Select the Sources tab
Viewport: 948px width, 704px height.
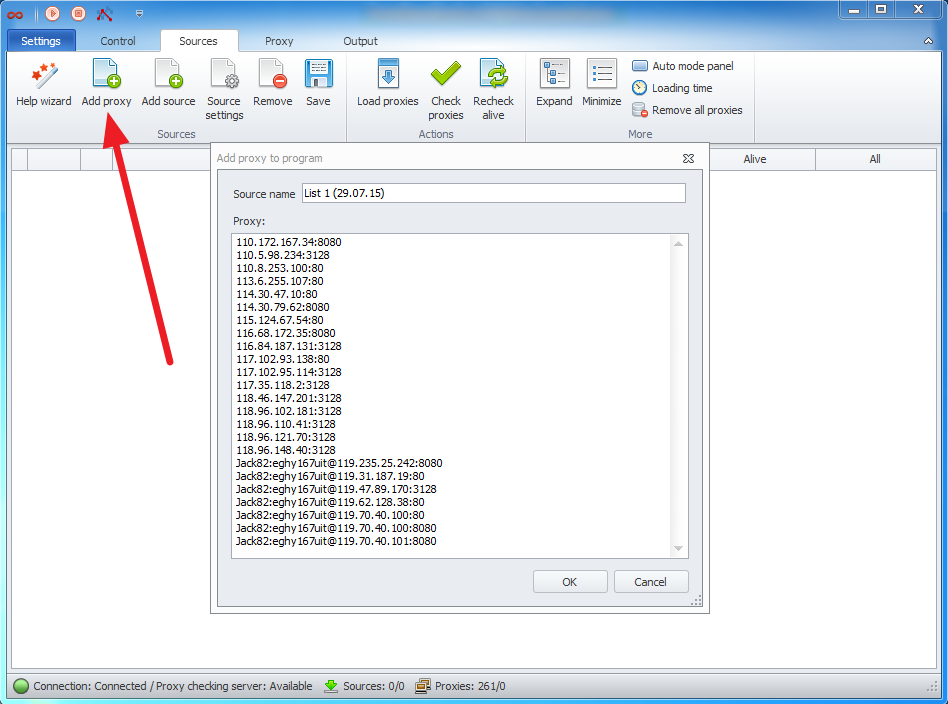tap(198, 41)
